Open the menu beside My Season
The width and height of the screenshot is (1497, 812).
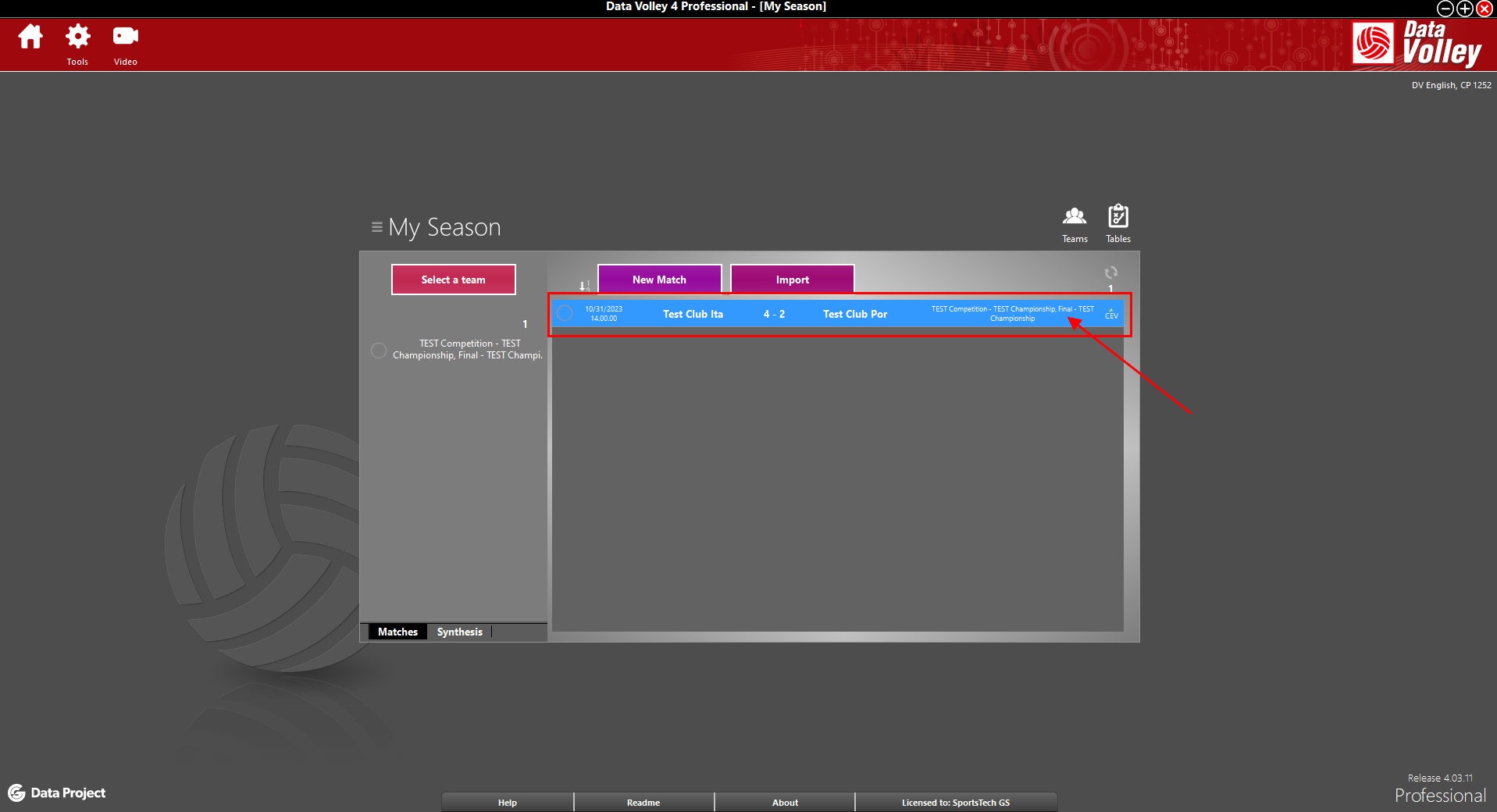coord(376,227)
